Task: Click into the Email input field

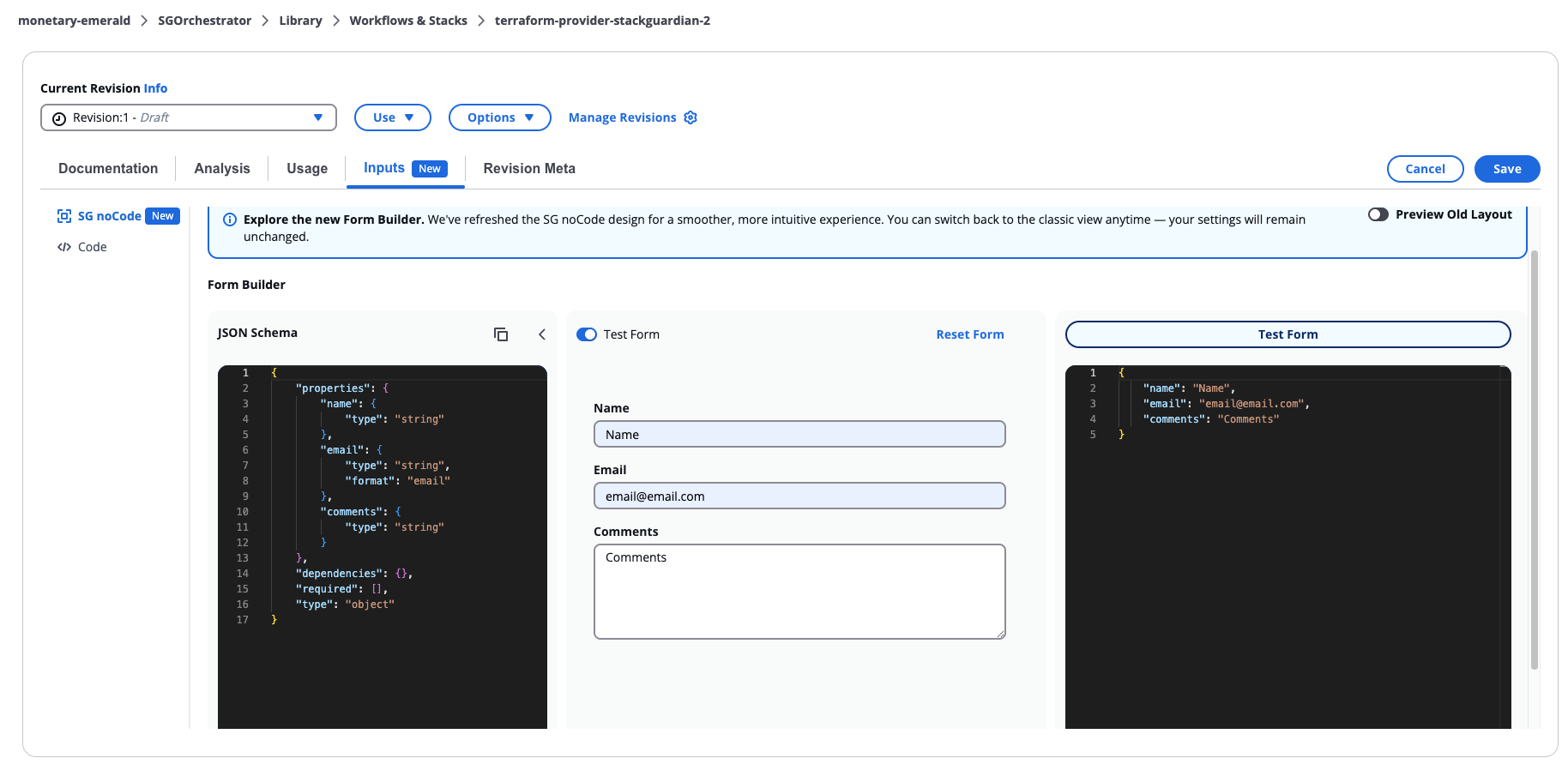Action: [x=799, y=496]
